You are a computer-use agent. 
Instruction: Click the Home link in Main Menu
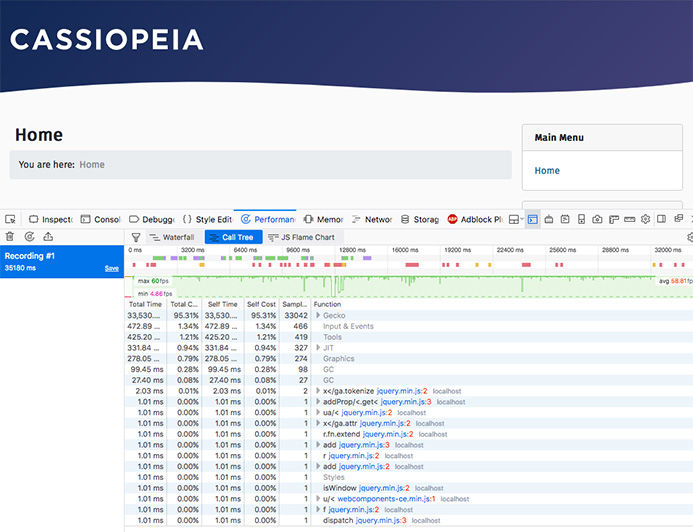click(547, 171)
